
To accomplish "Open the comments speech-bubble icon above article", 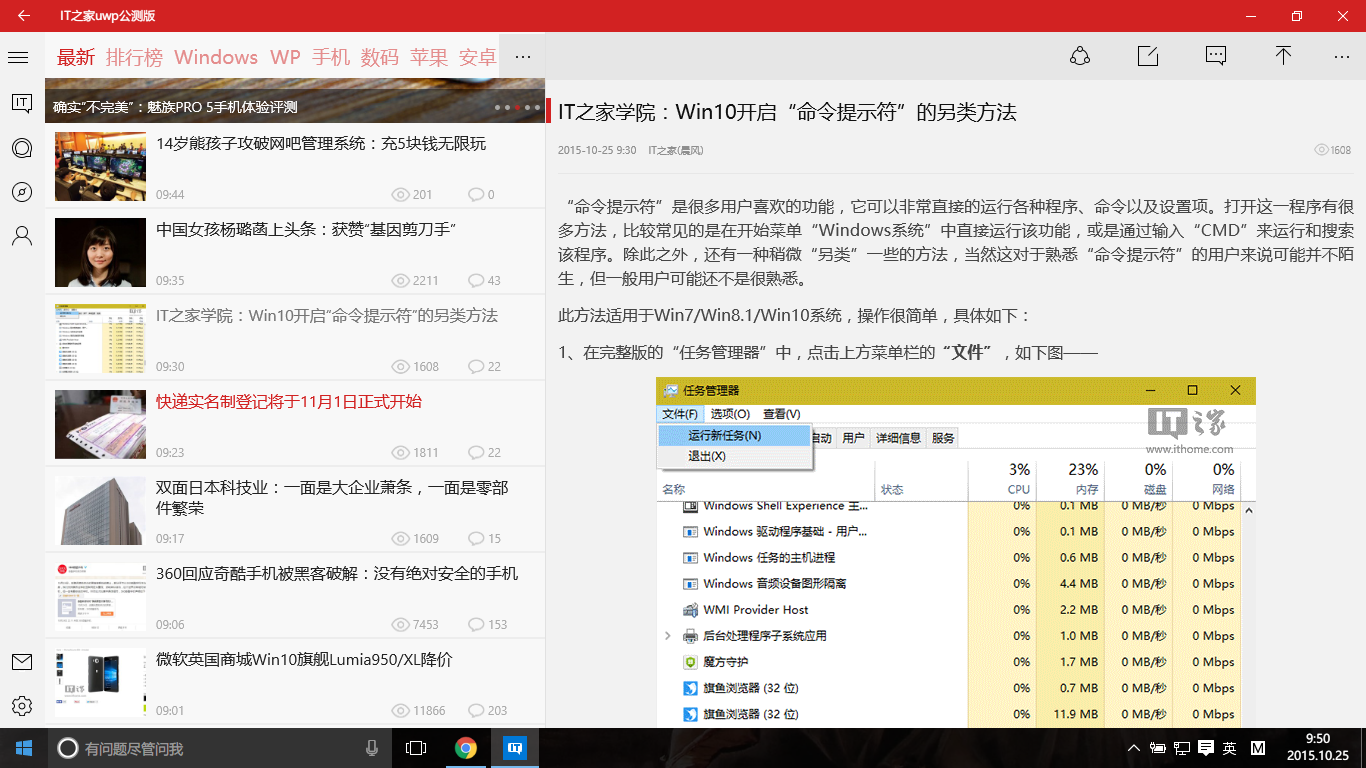I will [1216, 56].
